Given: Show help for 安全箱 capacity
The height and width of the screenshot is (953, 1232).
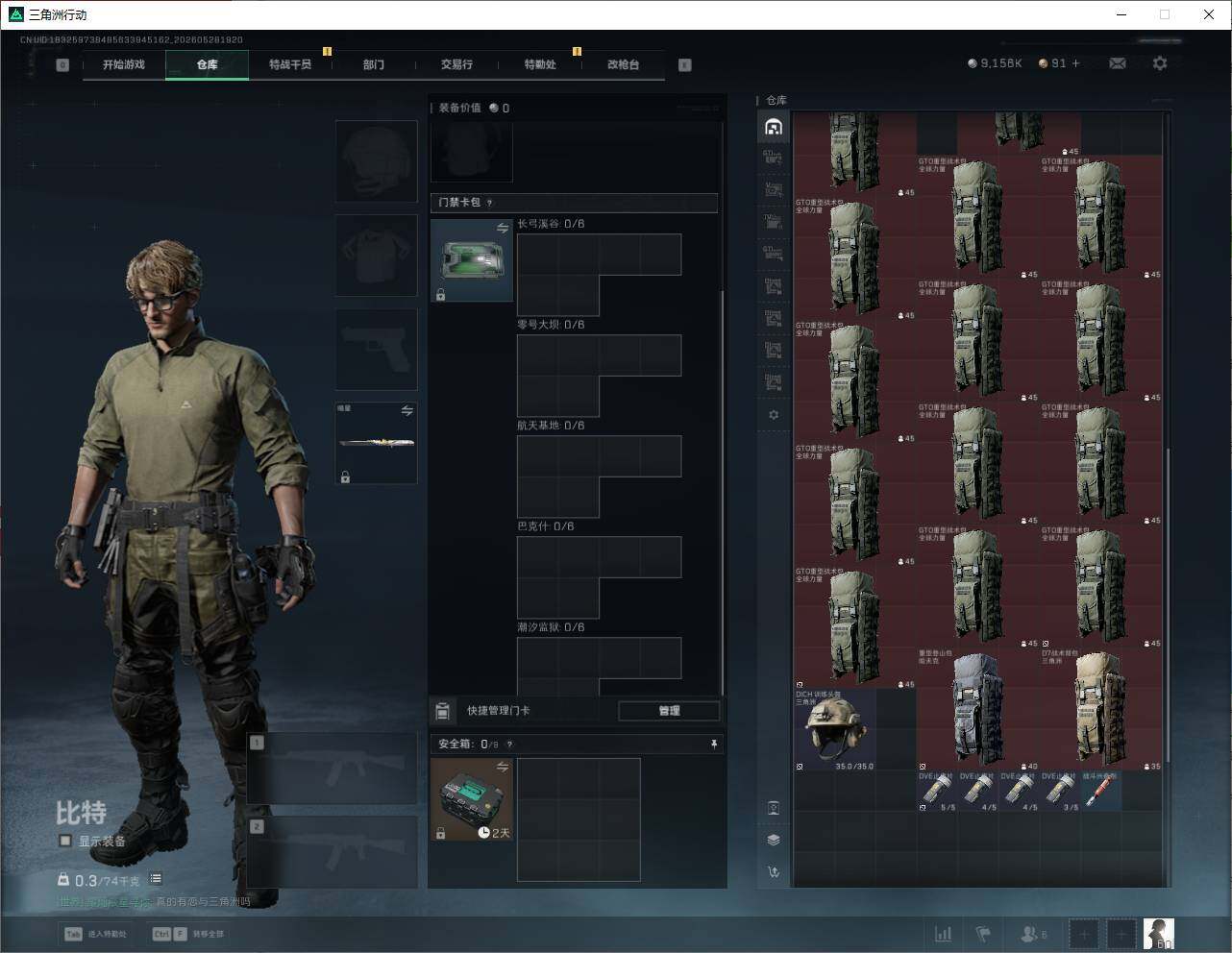Looking at the screenshot, I should [x=509, y=745].
